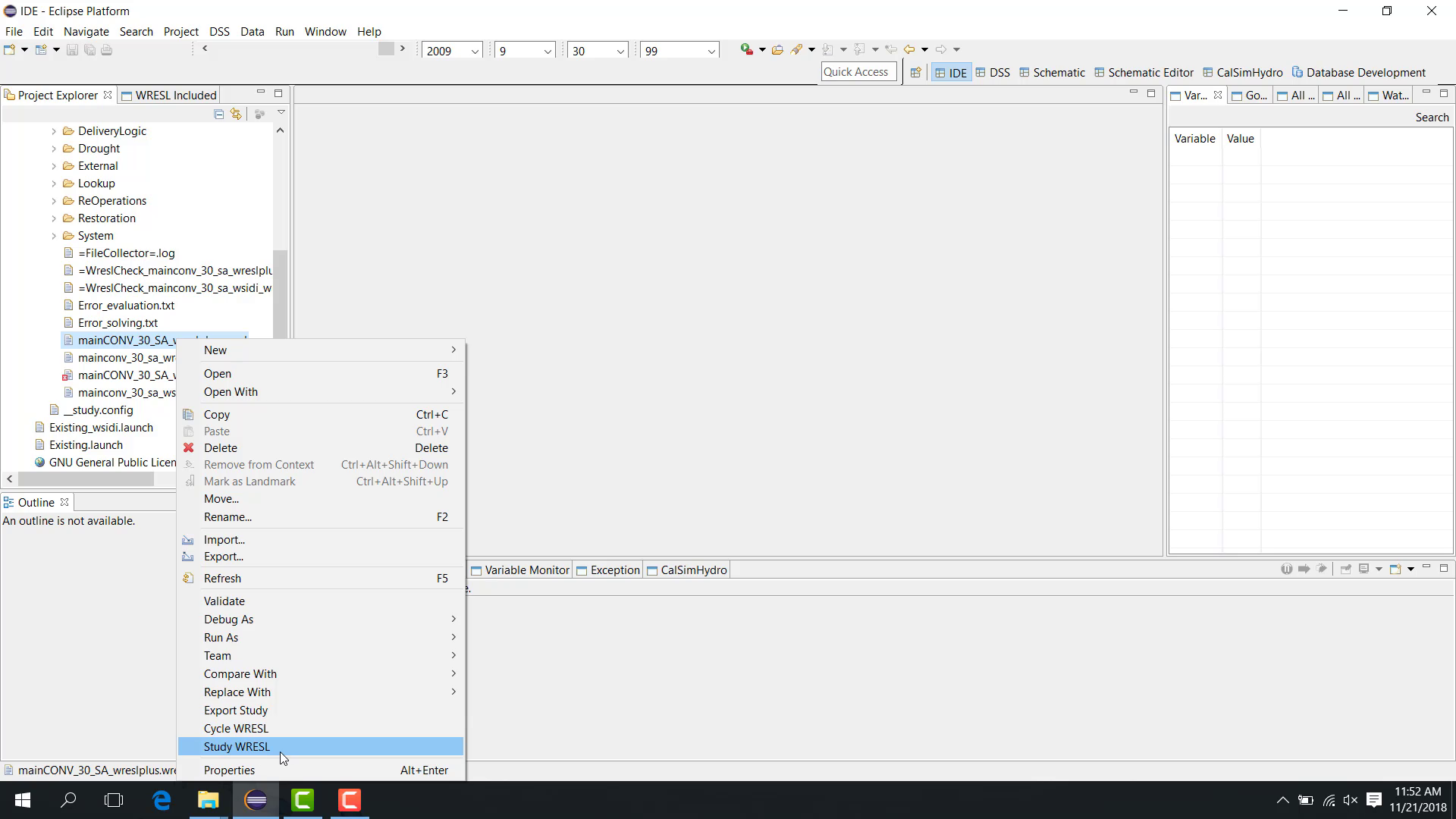
Task: Switch to the Schematic perspective
Action: point(1052,73)
